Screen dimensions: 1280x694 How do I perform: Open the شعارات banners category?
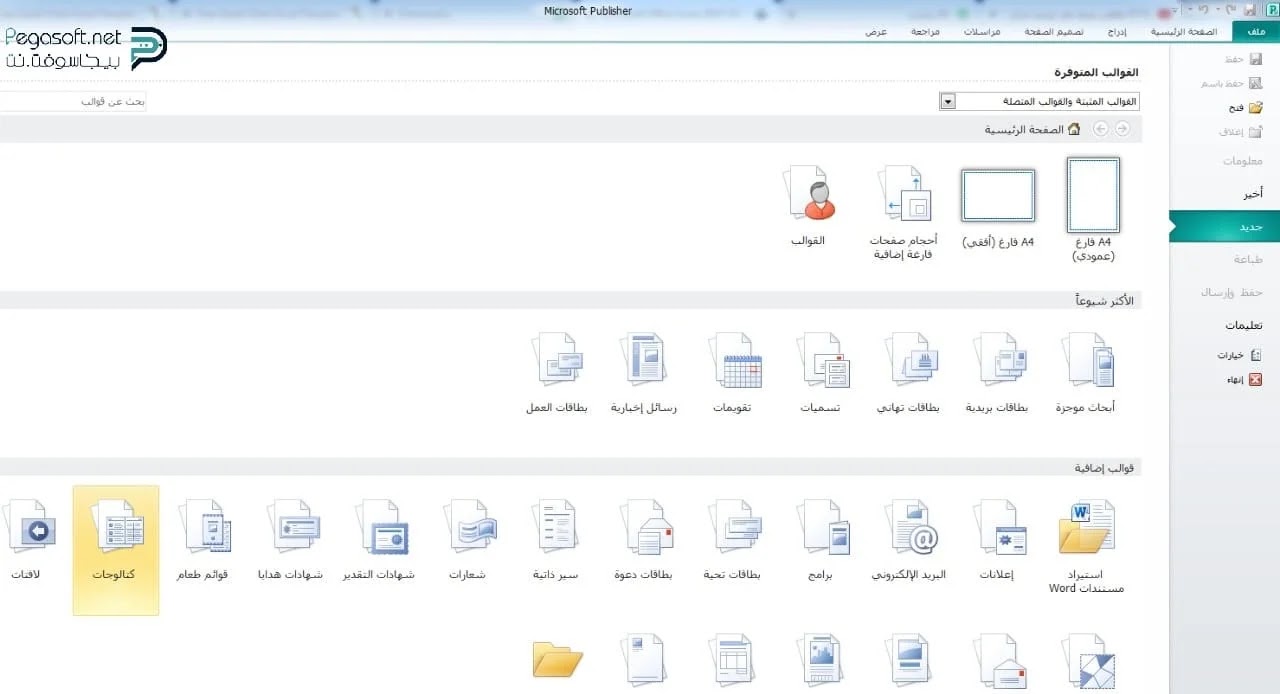(468, 540)
